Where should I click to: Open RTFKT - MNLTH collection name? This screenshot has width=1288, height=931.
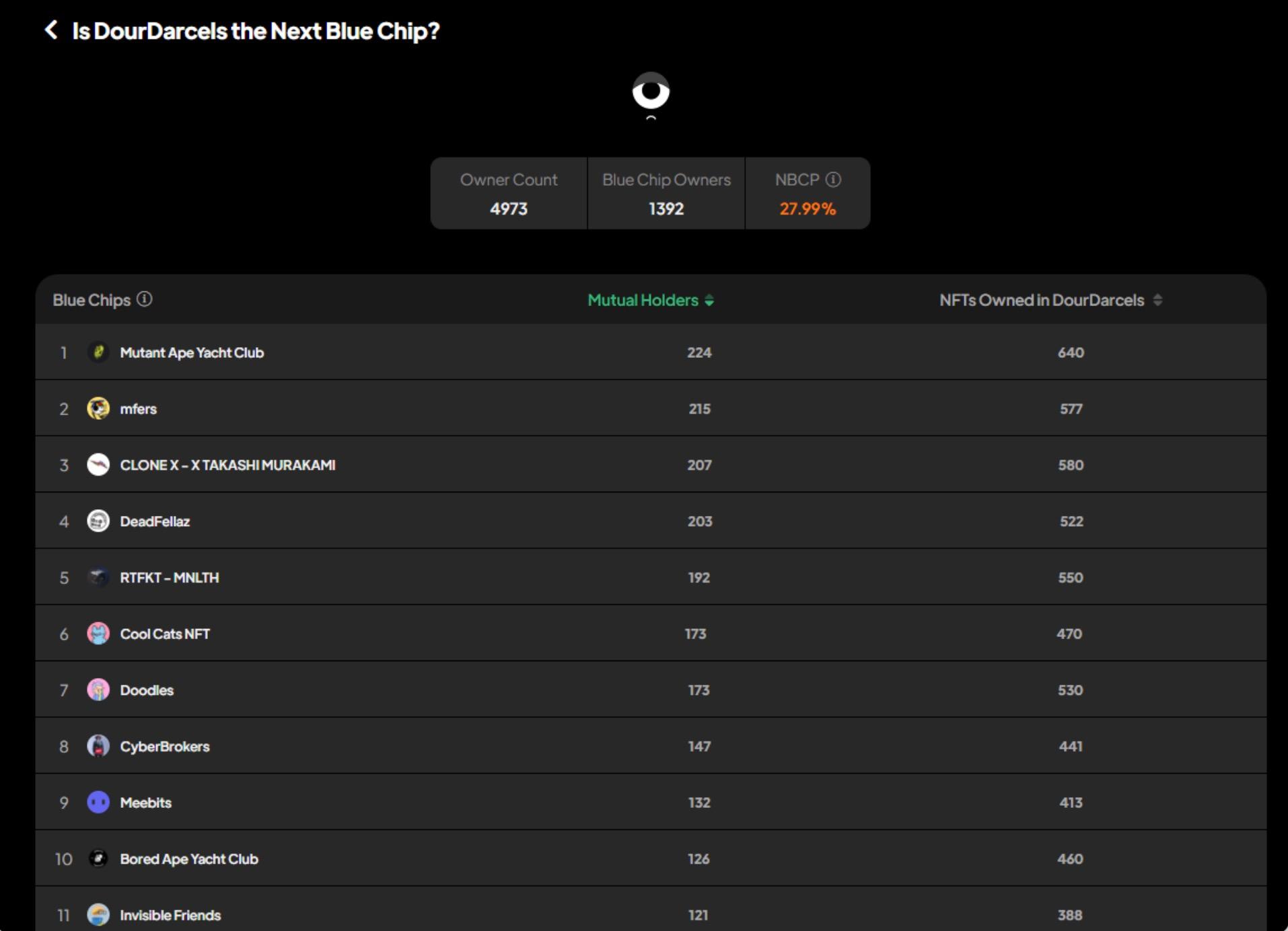click(x=170, y=578)
